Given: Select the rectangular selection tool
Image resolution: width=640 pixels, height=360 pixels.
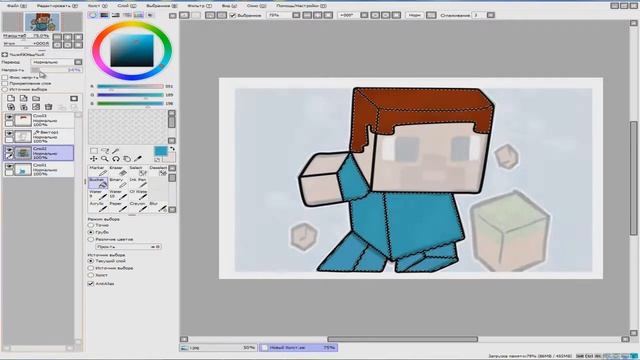Looking at the screenshot, I should tap(94, 151).
